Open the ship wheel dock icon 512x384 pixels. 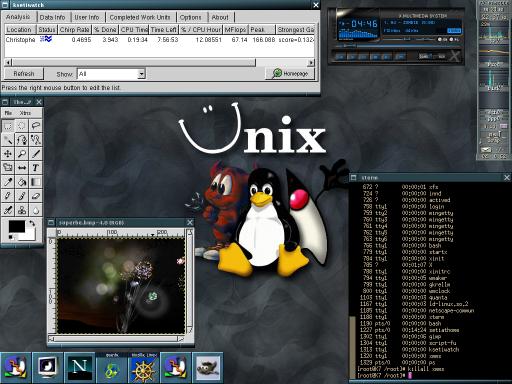click(x=143, y=367)
